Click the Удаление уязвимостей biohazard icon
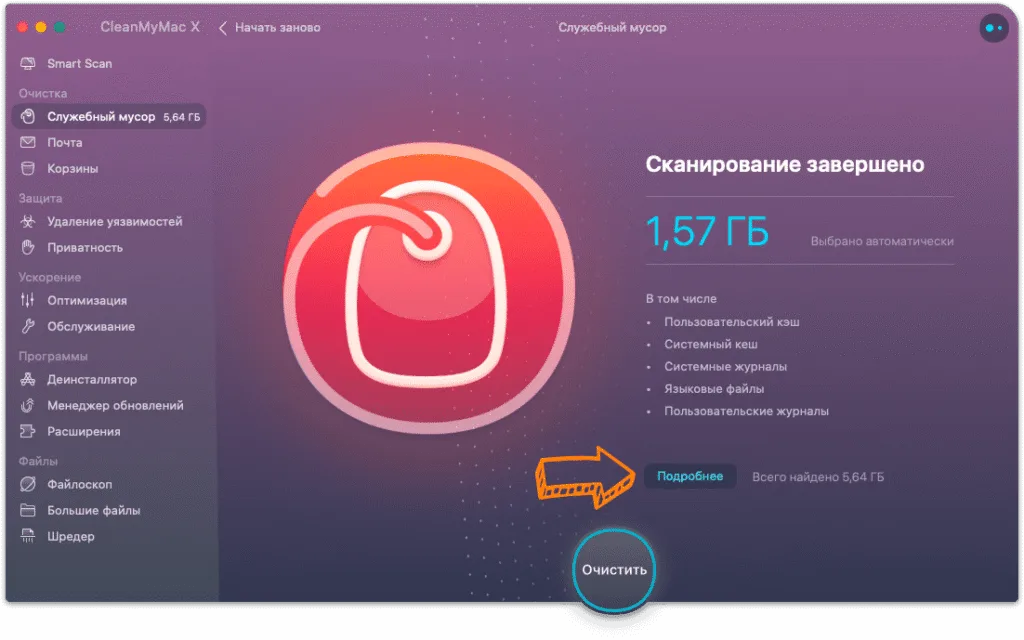The height and width of the screenshot is (640, 1024). click(x=27, y=221)
